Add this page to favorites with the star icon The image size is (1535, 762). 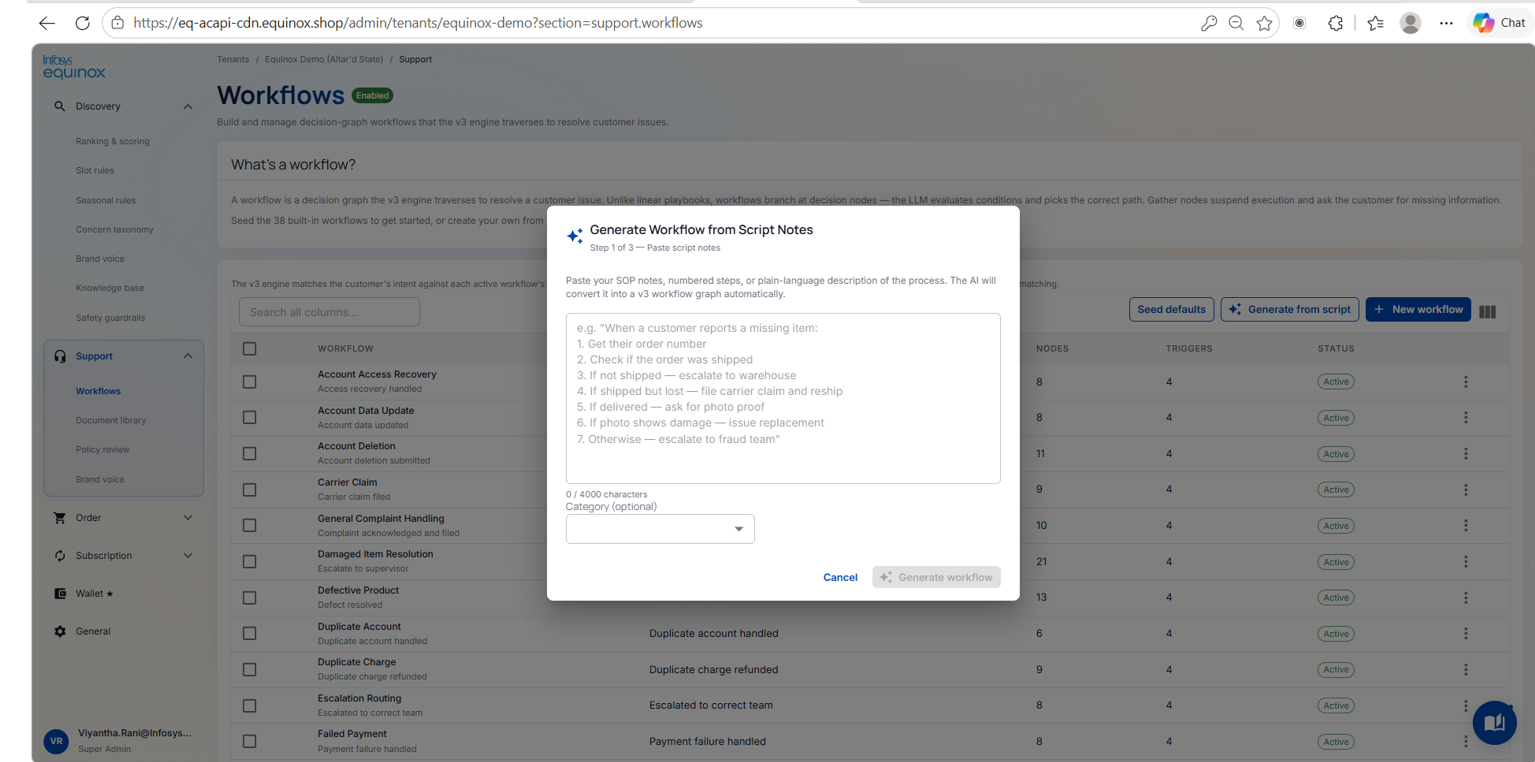click(1265, 23)
